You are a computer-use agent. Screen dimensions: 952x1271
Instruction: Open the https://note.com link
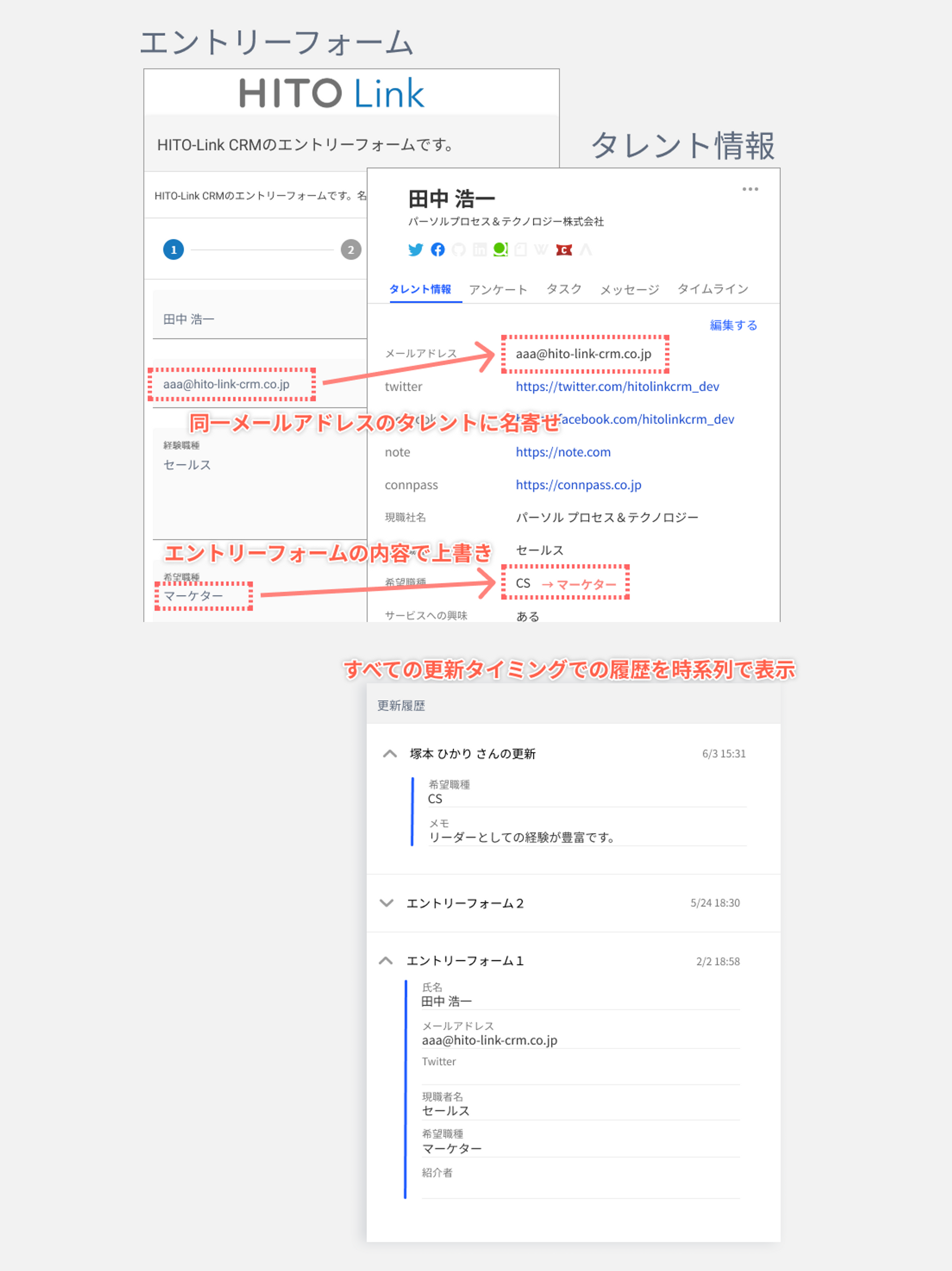[x=563, y=452]
